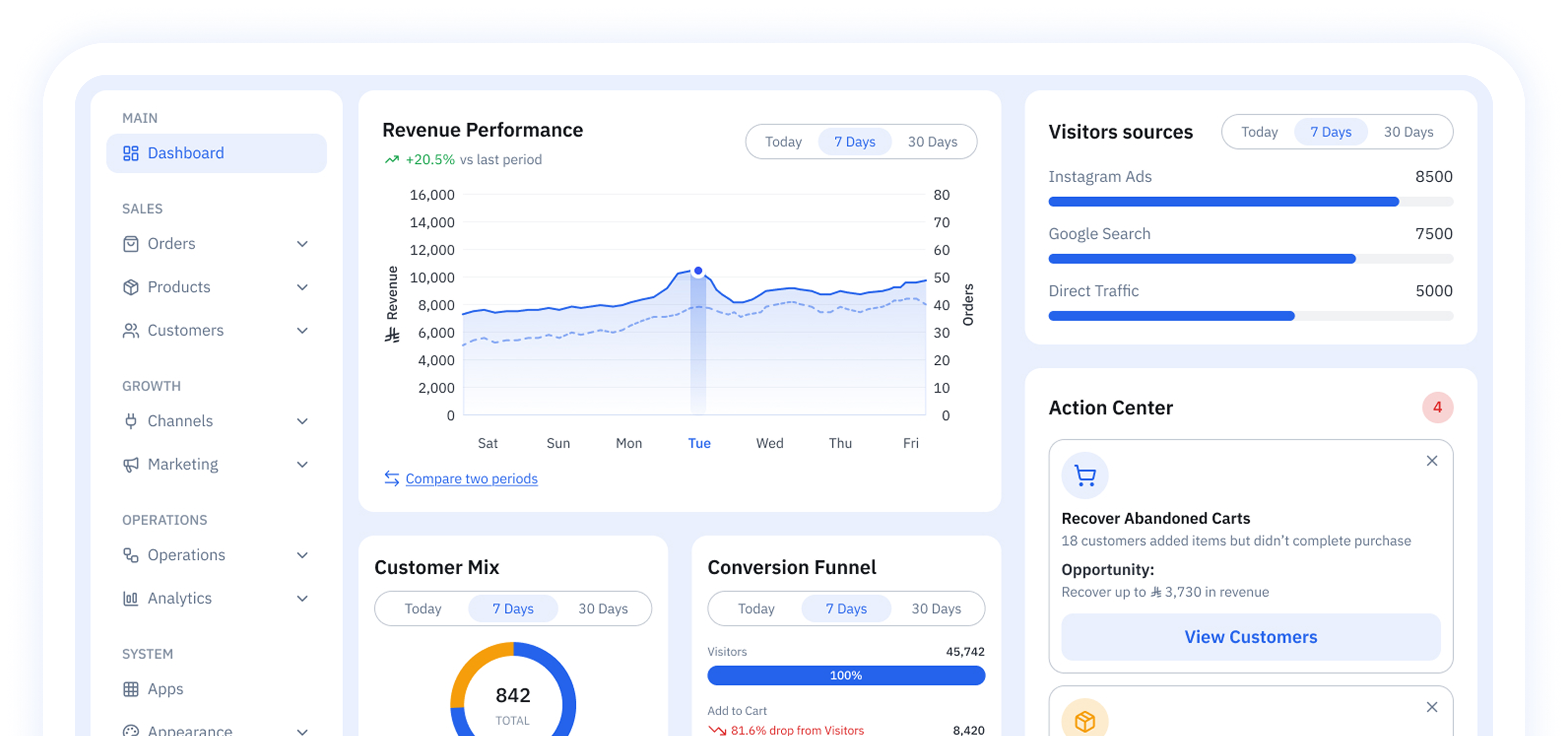The height and width of the screenshot is (736, 1568).
Task: Click the Compare two periods link
Action: point(472,479)
